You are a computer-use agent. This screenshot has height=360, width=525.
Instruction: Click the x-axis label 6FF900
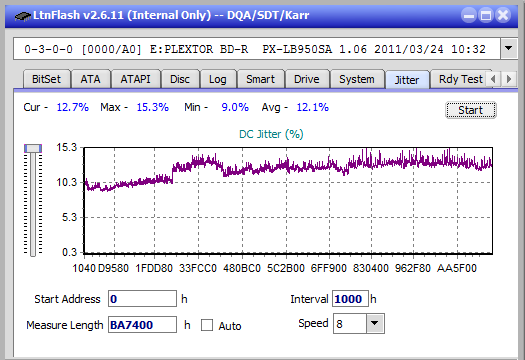tap(328, 268)
